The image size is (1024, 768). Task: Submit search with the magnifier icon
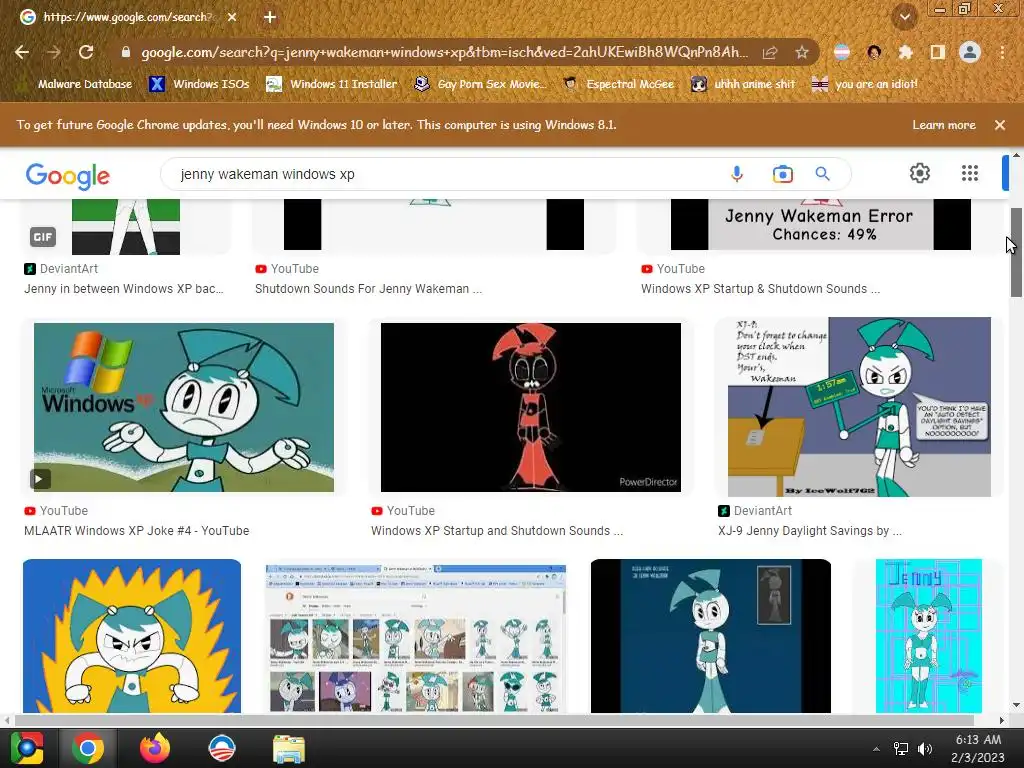(823, 174)
